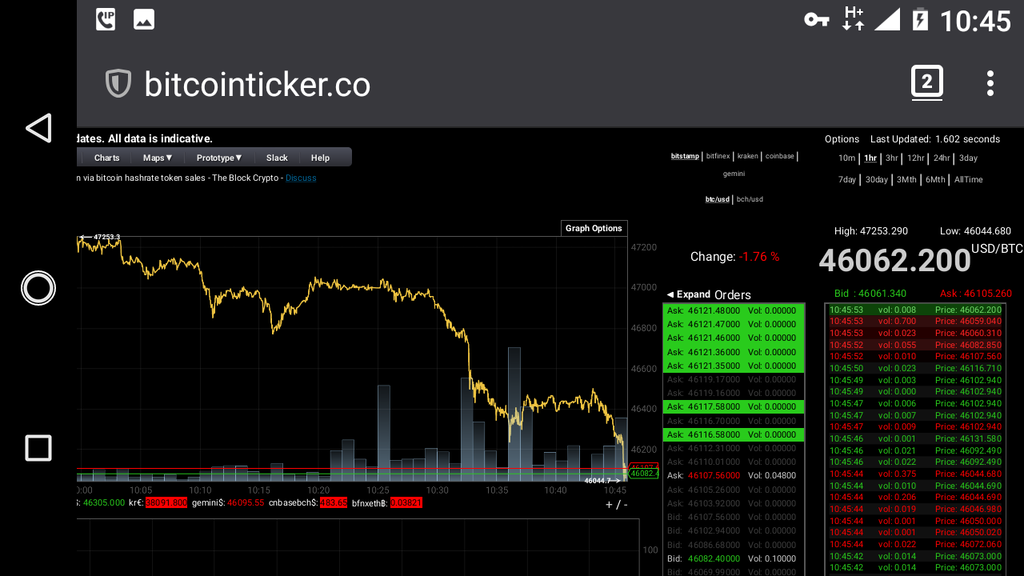
Task: Open the Charts menu item
Action: click(x=106, y=158)
